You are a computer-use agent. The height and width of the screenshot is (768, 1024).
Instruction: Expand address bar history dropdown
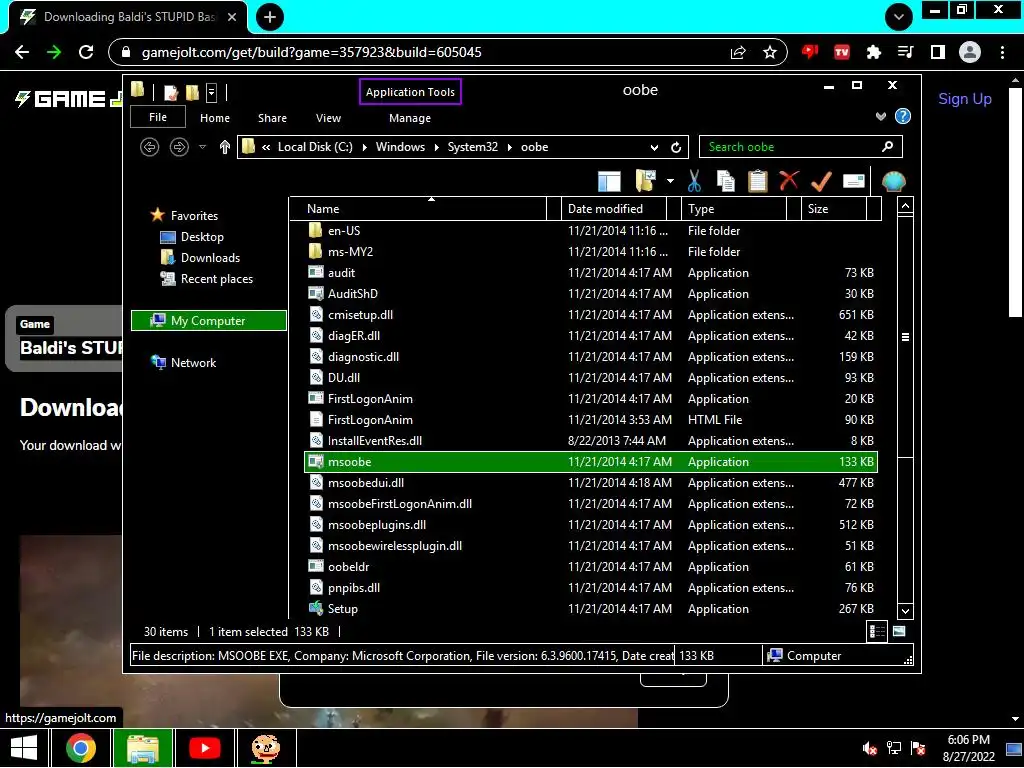(x=654, y=148)
